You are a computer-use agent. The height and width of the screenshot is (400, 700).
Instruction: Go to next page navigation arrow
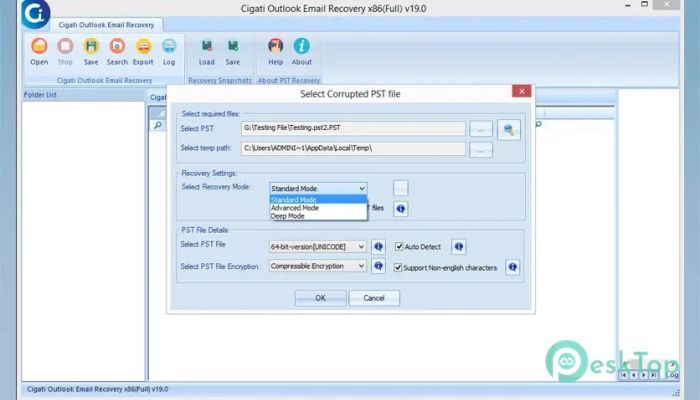[x=643, y=375]
